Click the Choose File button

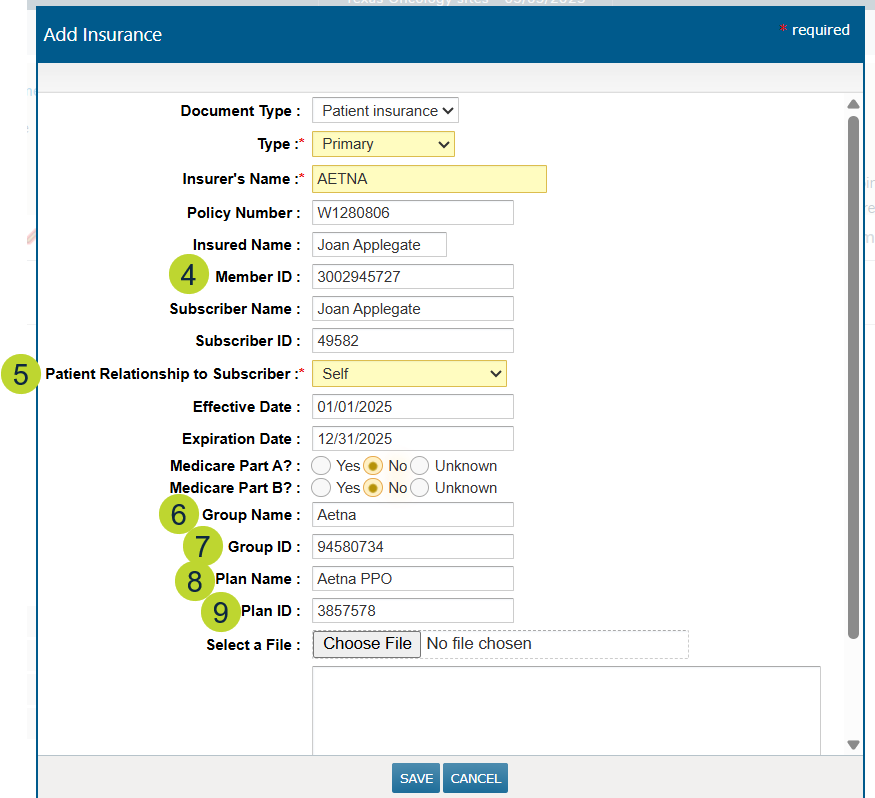coord(367,644)
